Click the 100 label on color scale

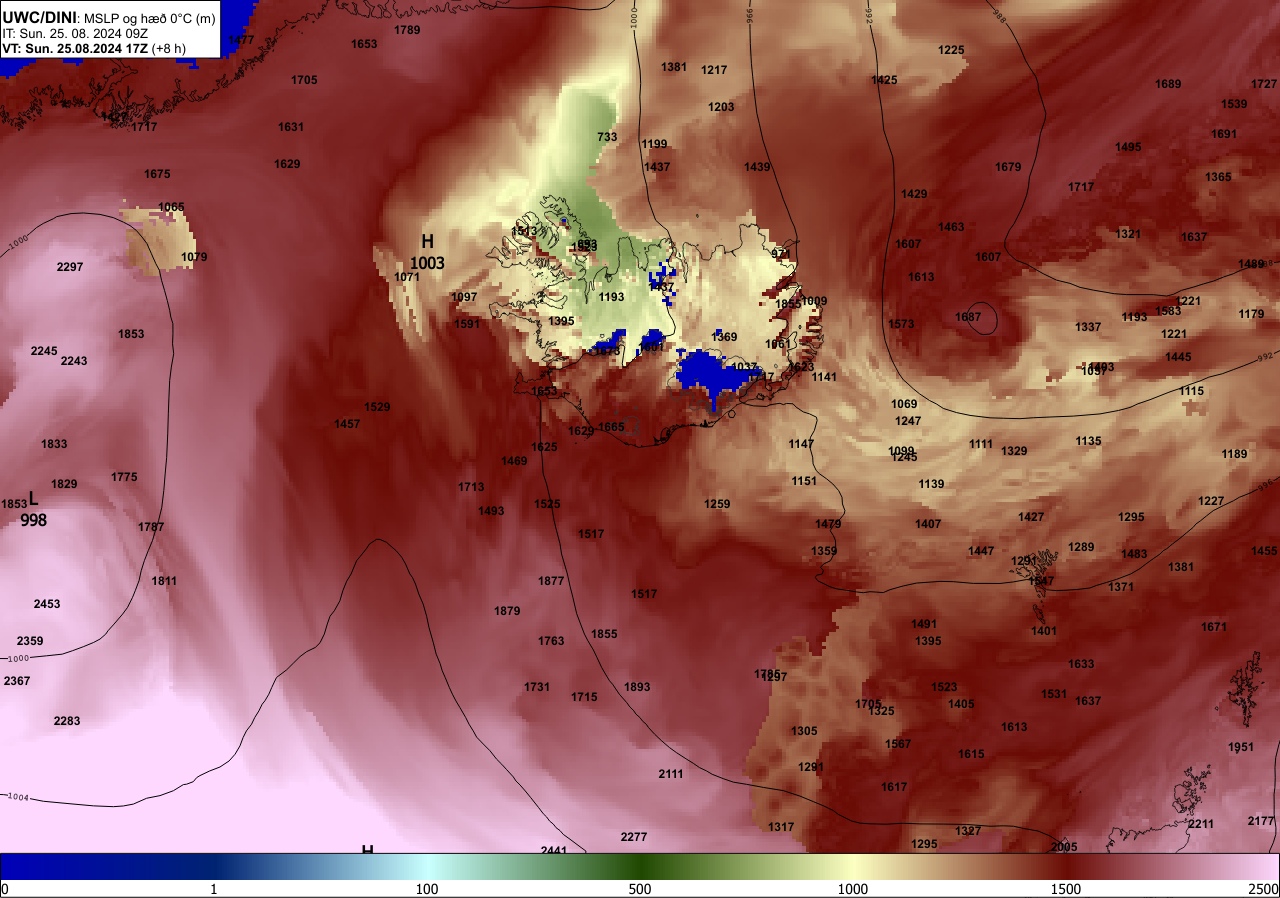[427, 889]
